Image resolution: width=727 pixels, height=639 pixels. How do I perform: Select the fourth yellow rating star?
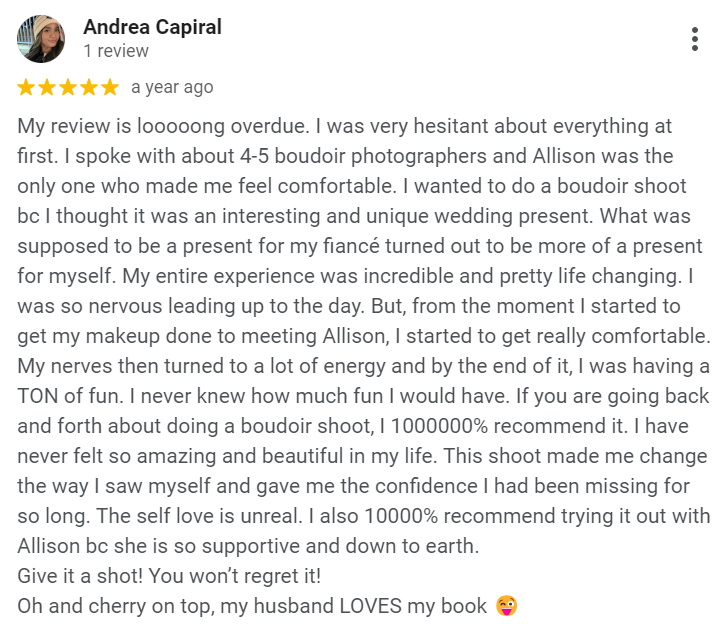click(89, 87)
